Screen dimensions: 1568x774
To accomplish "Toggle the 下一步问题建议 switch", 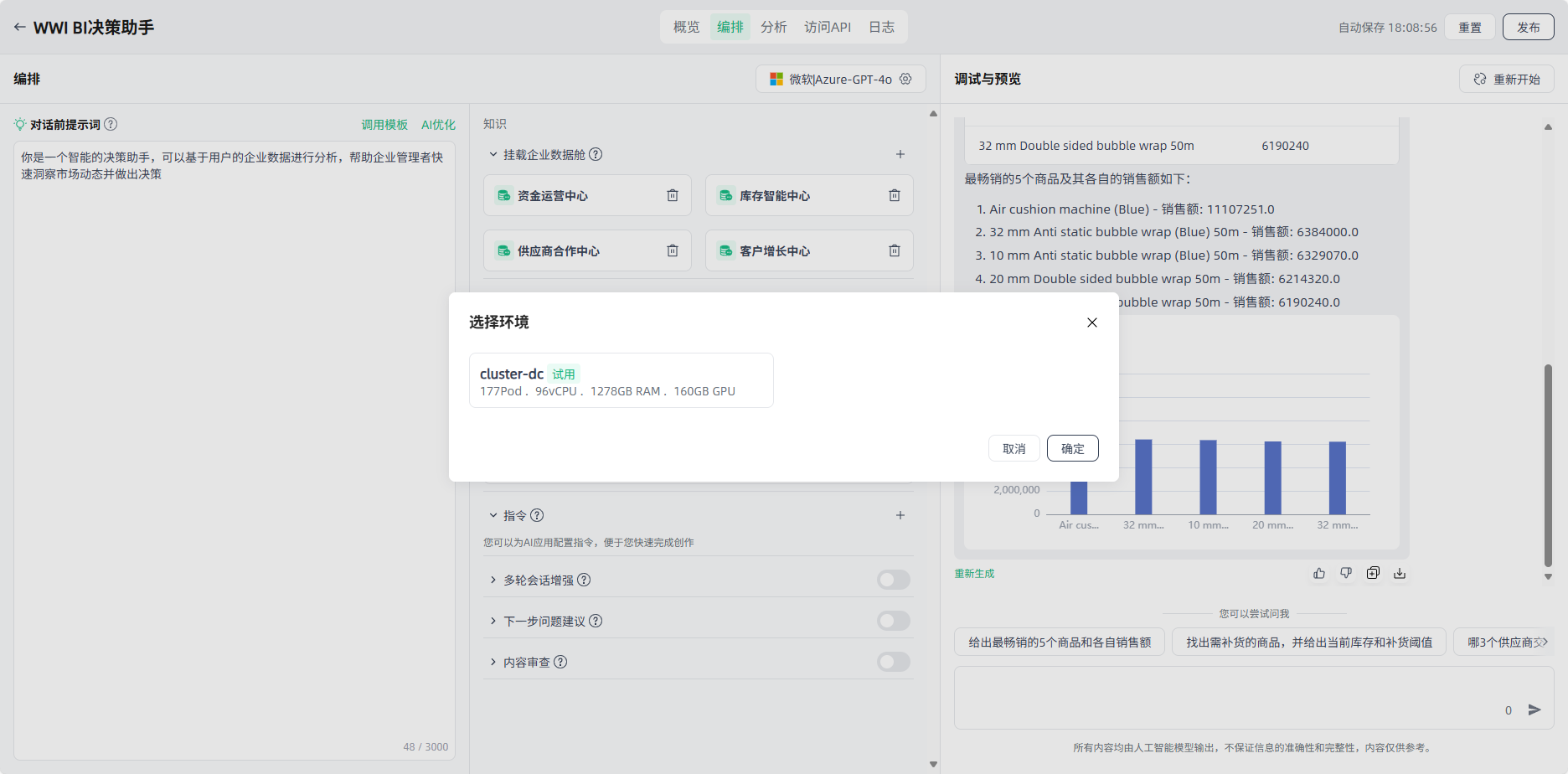I will pyautogui.click(x=894, y=621).
